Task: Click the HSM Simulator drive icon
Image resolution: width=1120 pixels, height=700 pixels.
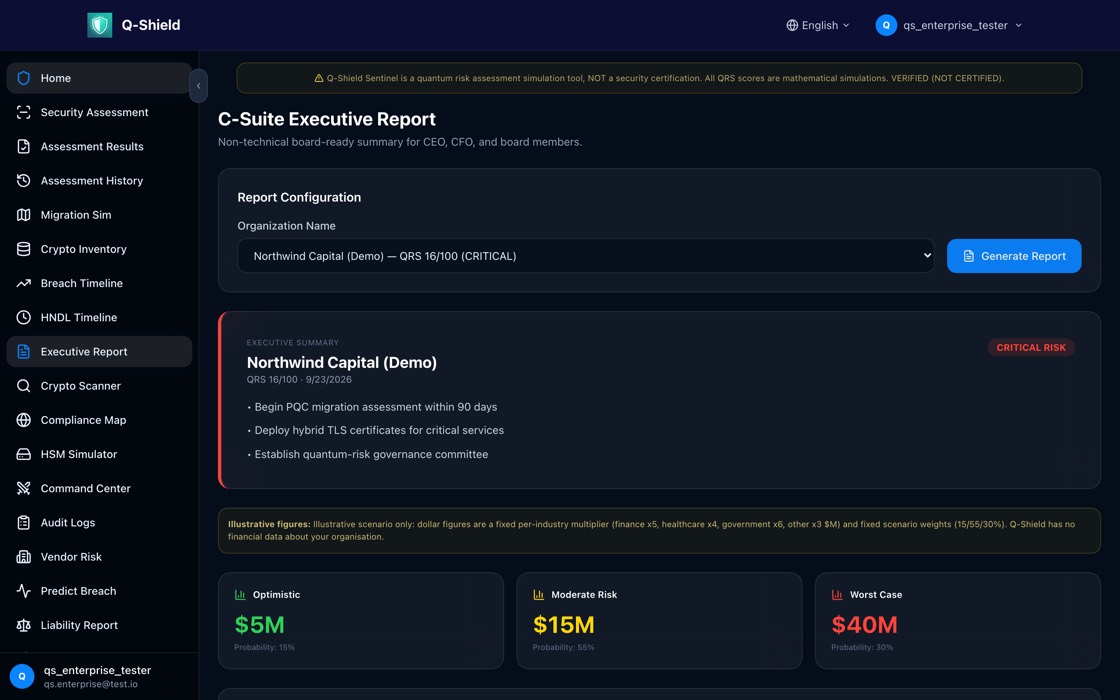Action: (24, 454)
